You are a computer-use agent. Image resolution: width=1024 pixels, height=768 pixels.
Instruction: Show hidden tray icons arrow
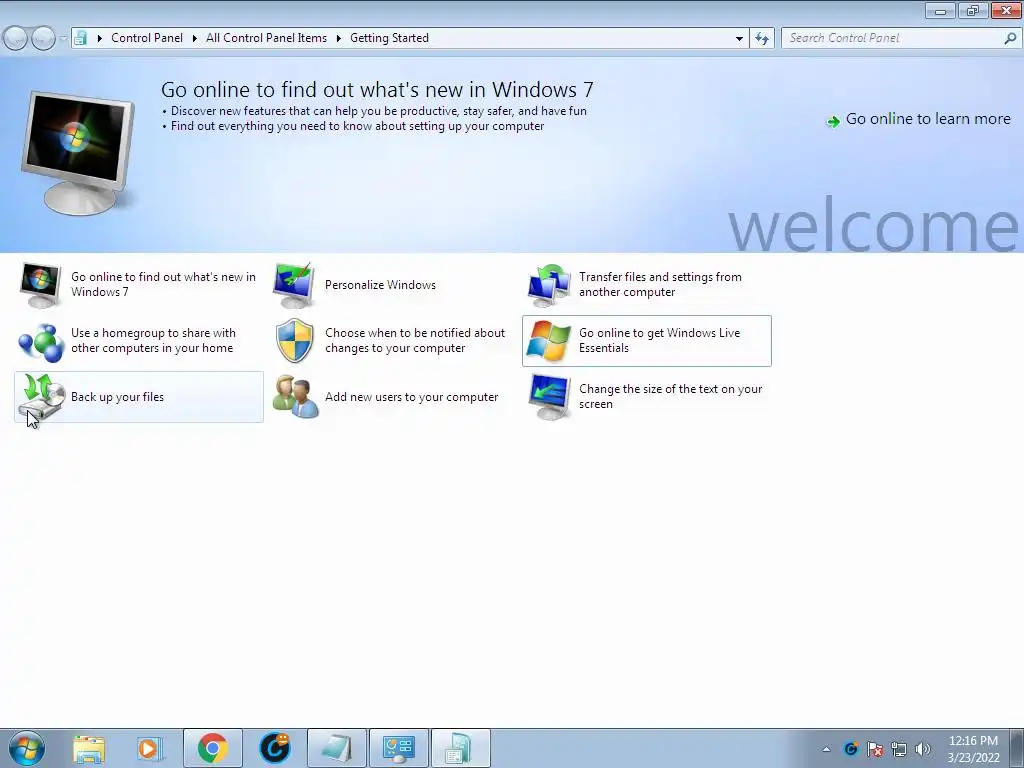pos(826,749)
